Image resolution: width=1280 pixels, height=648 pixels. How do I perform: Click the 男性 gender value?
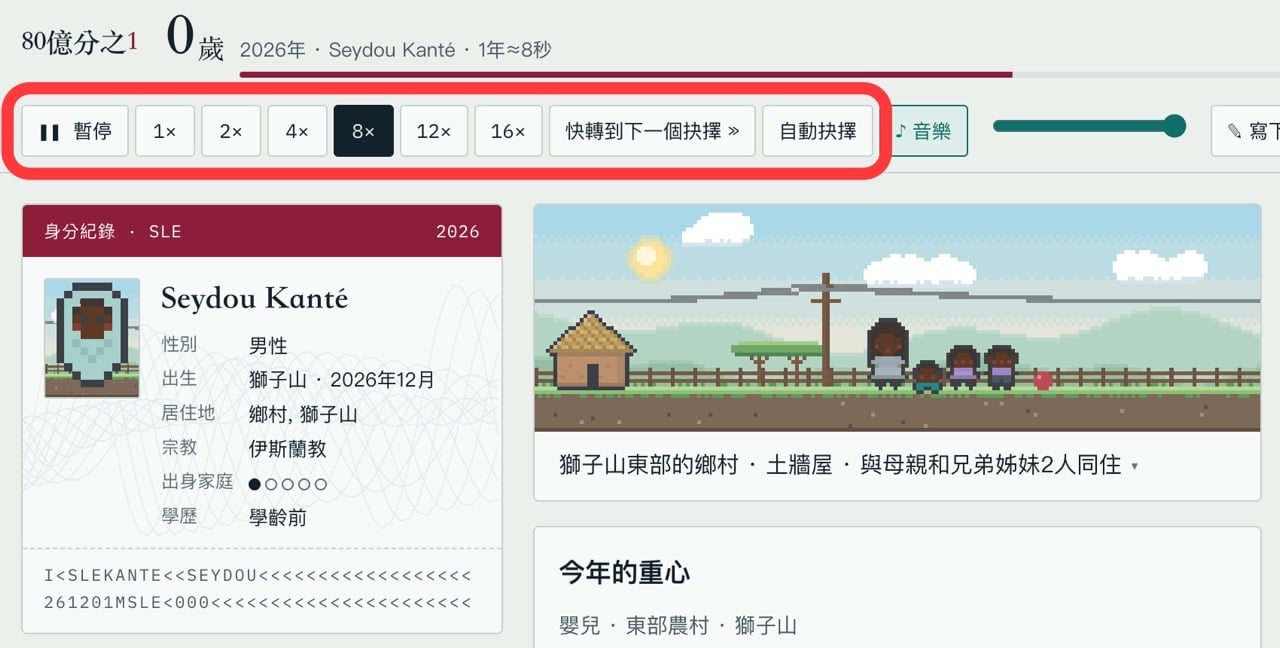(x=268, y=346)
